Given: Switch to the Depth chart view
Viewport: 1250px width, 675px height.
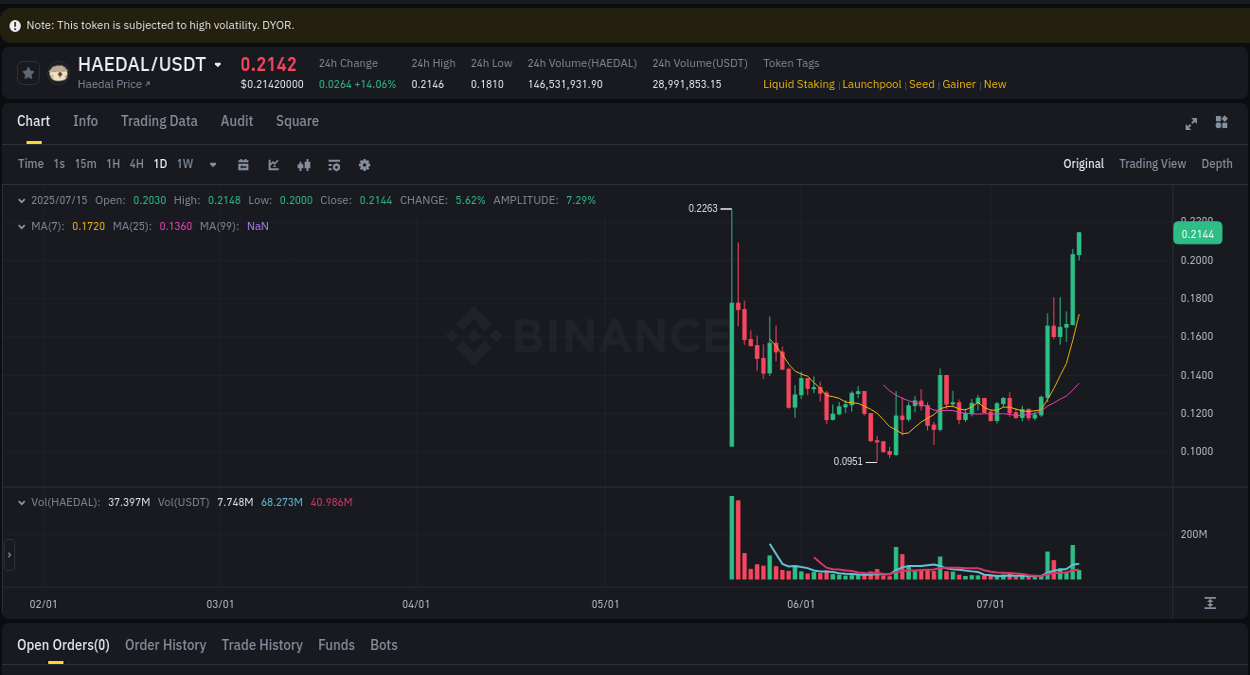Looking at the screenshot, I should click(x=1217, y=163).
